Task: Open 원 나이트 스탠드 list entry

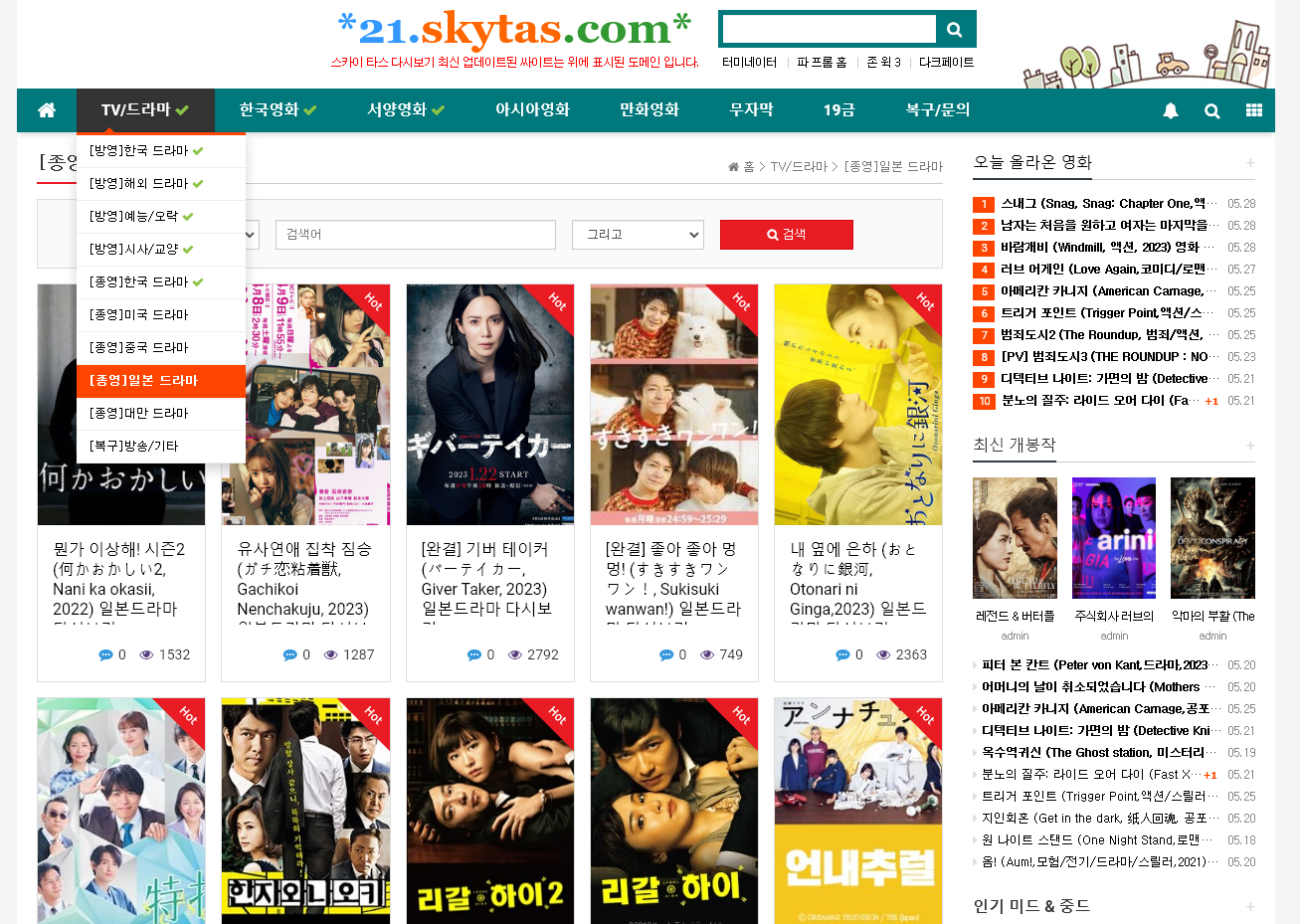Action: (x=1098, y=840)
